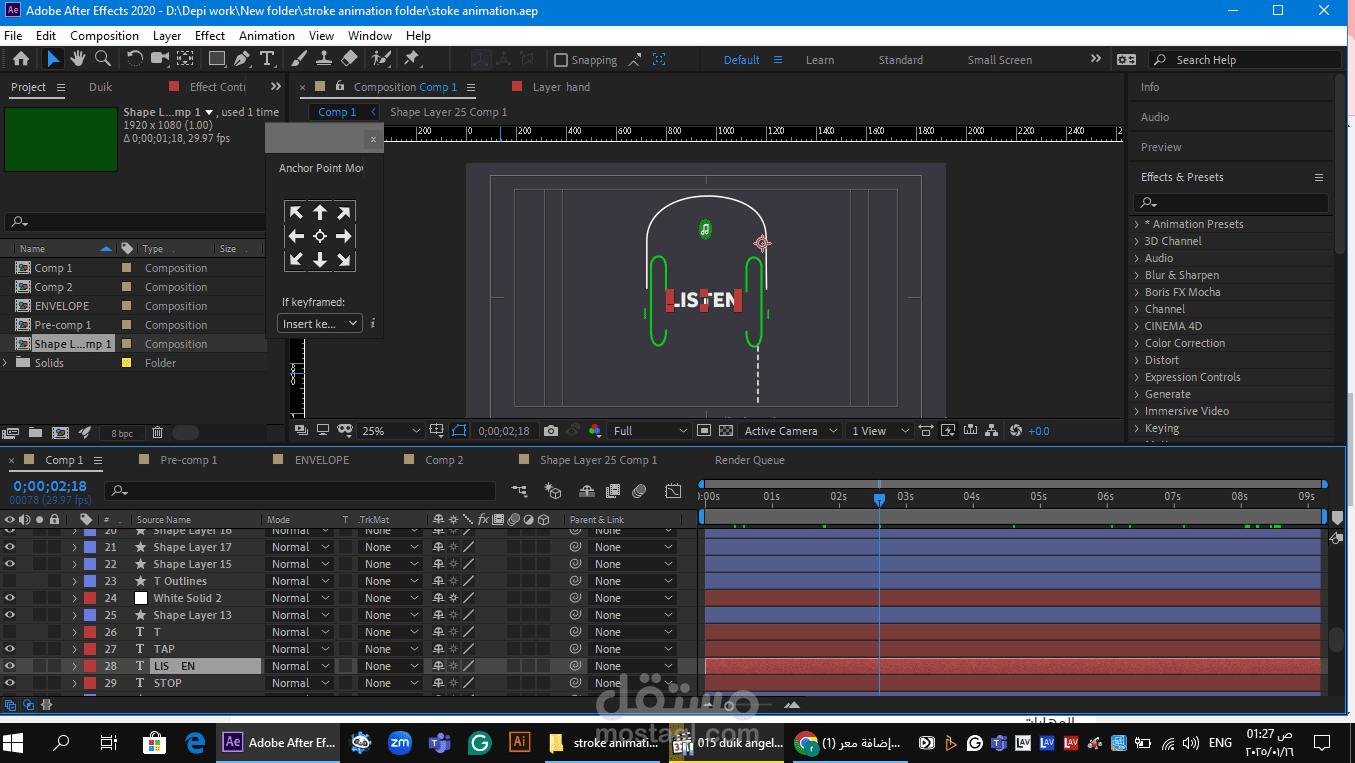The height and width of the screenshot is (763, 1355).
Task: Choose the Rotation tool
Action: click(x=135, y=59)
